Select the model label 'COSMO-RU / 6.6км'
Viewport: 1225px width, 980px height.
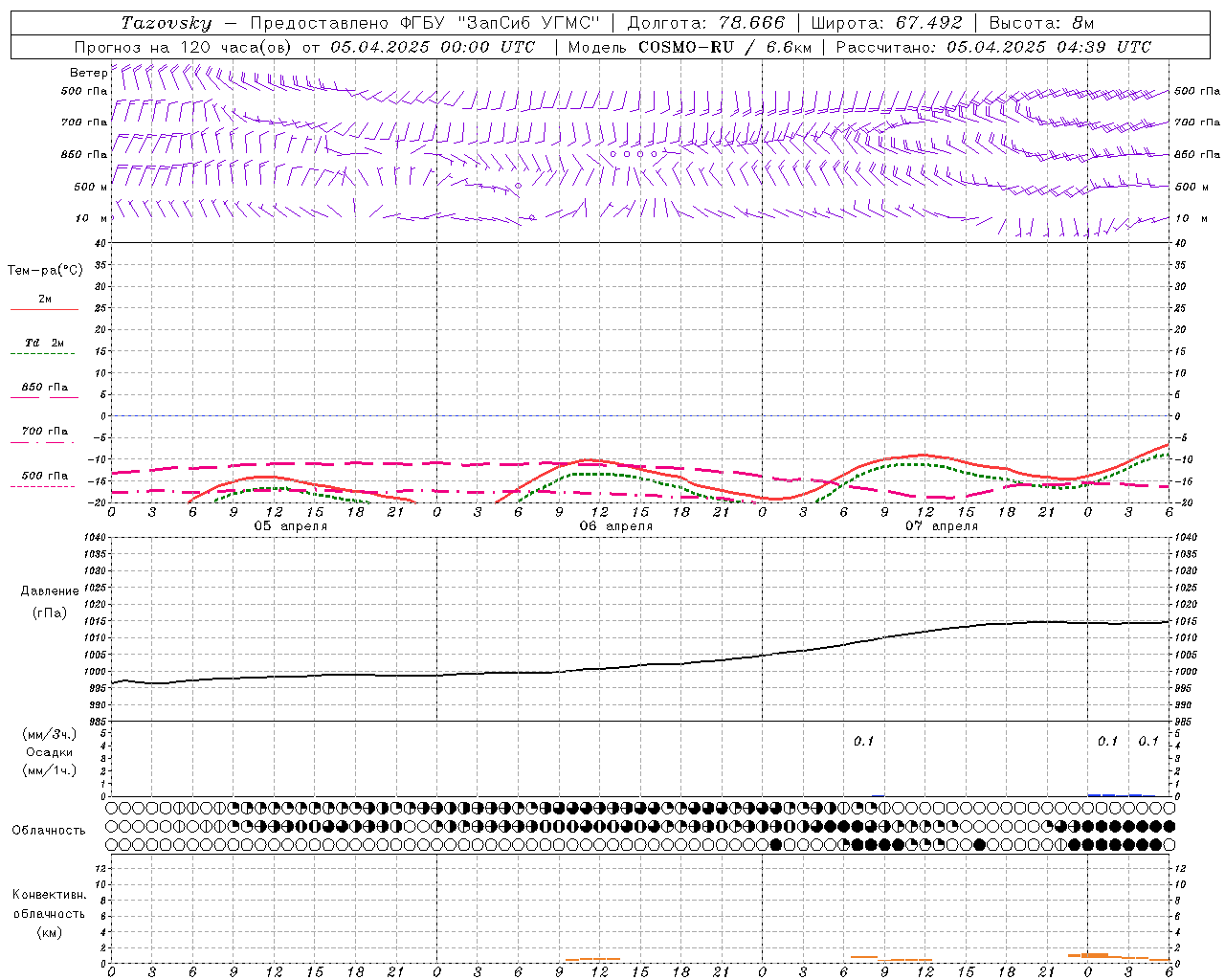coord(725,47)
